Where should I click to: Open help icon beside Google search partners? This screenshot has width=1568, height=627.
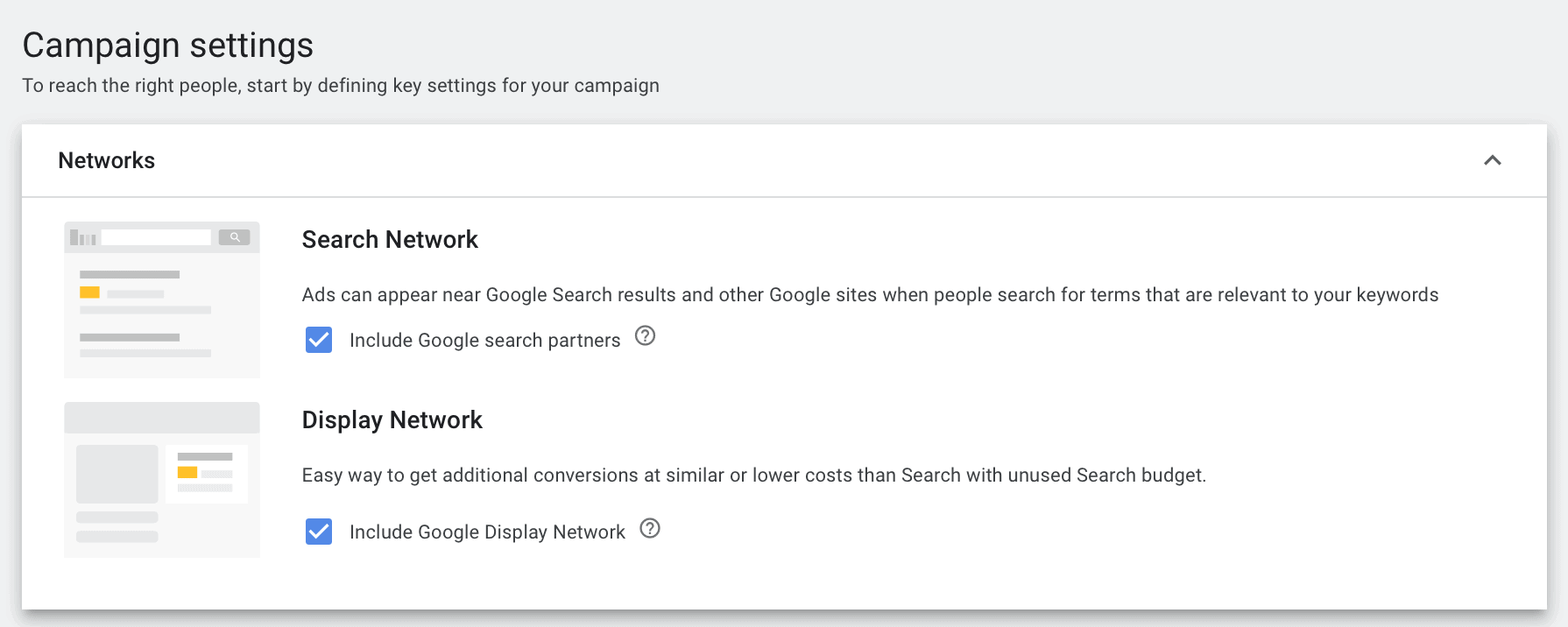point(645,335)
